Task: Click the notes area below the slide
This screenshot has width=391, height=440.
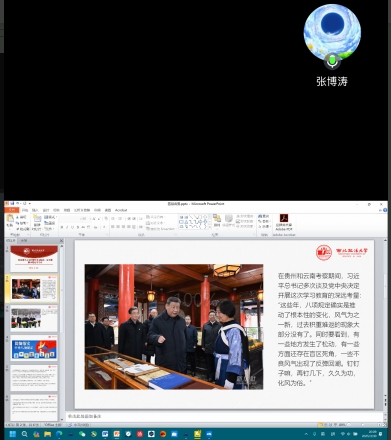Action: click(224, 416)
